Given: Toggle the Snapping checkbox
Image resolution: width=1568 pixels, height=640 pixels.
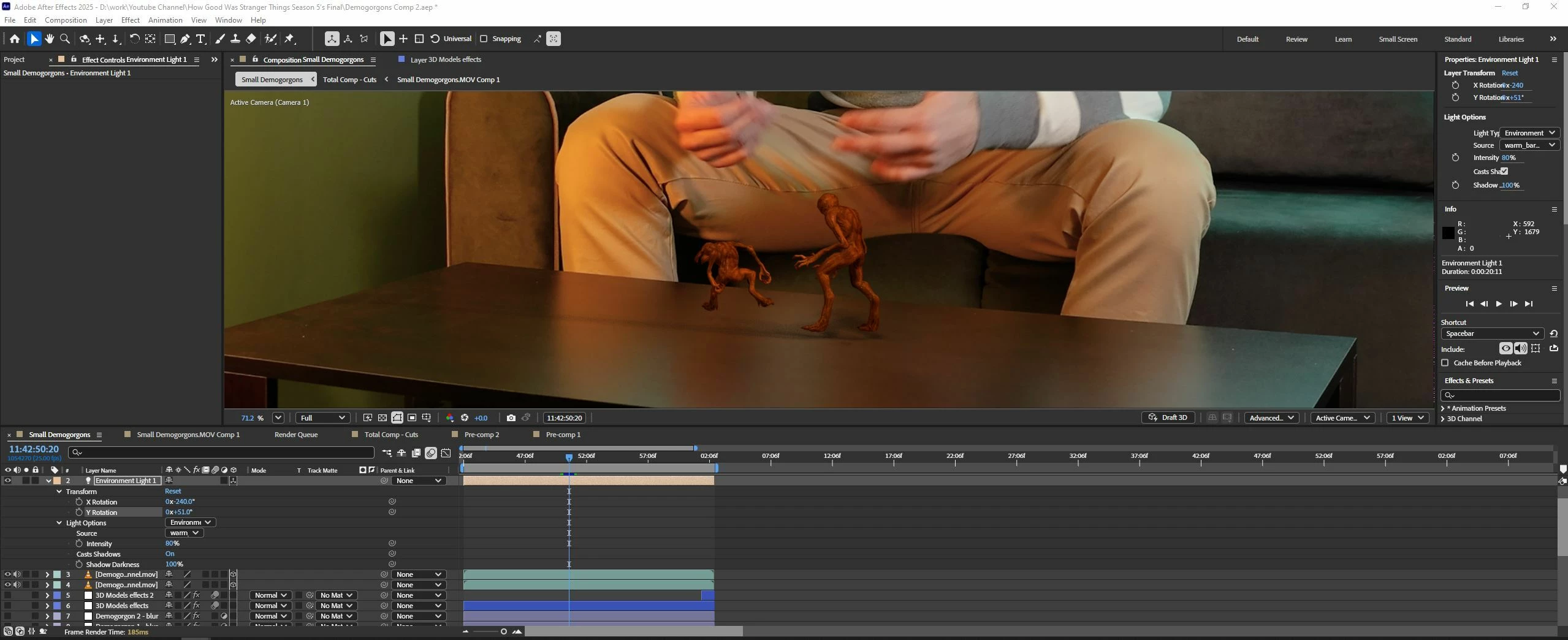Looking at the screenshot, I should tap(484, 39).
